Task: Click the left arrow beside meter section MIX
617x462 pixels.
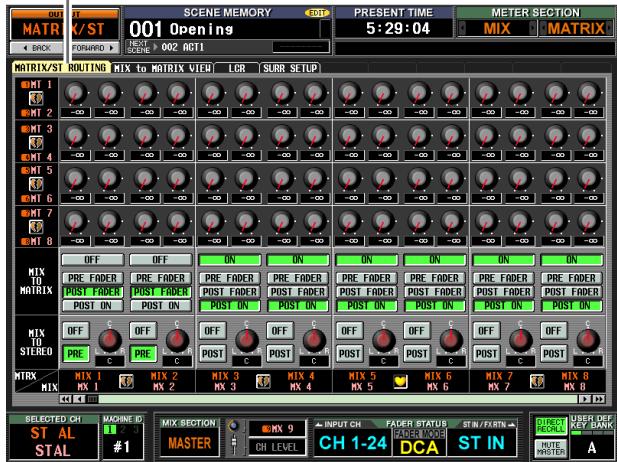Action: (462, 28)
